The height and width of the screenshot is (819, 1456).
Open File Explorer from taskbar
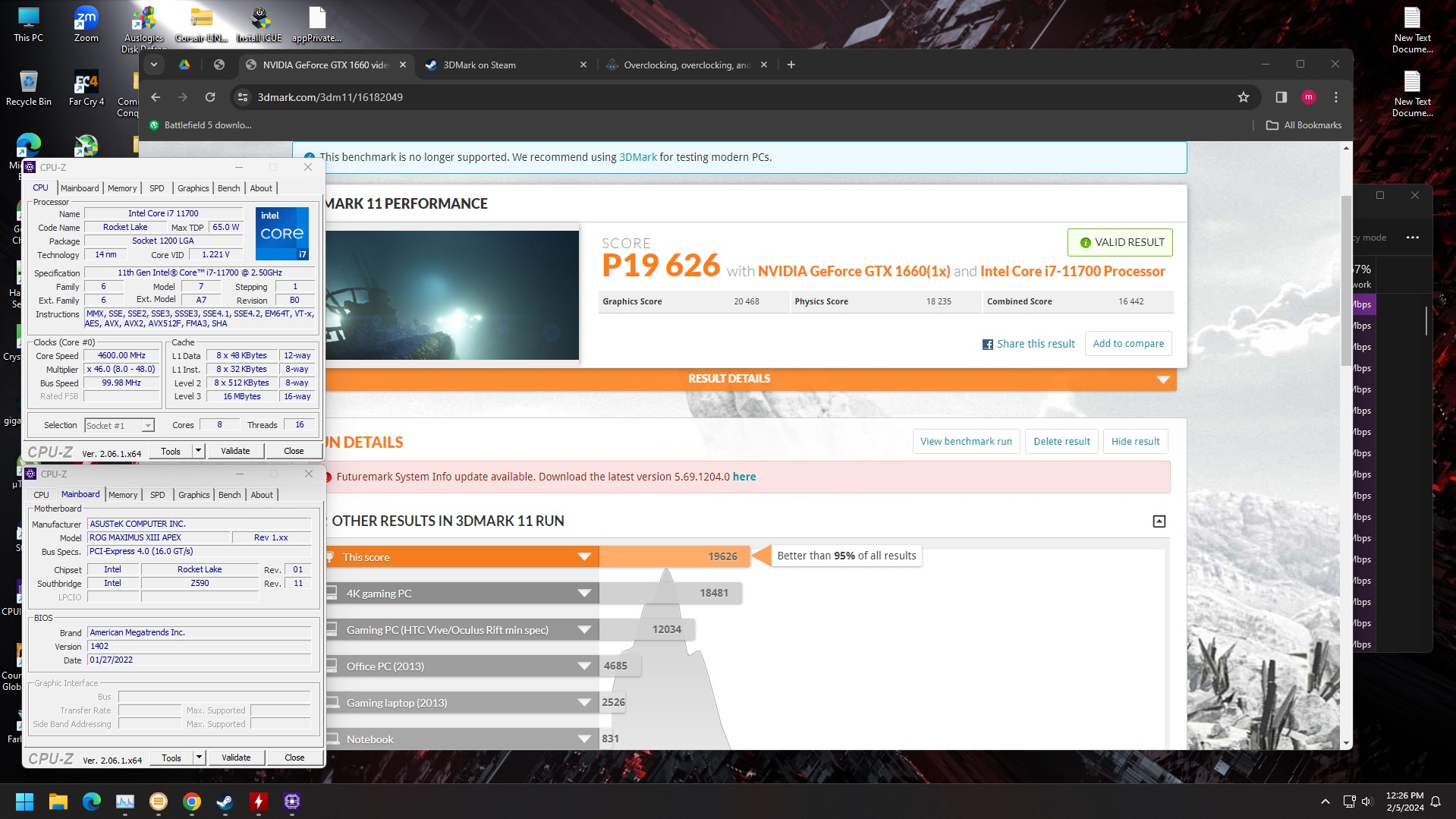58,802
